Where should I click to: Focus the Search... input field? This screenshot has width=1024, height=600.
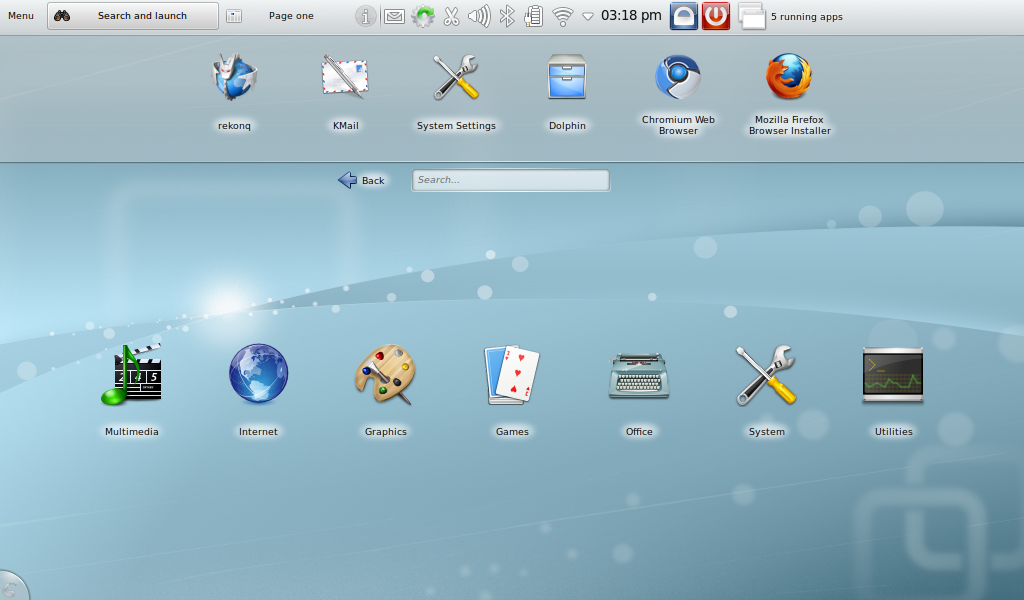point(511,180)
